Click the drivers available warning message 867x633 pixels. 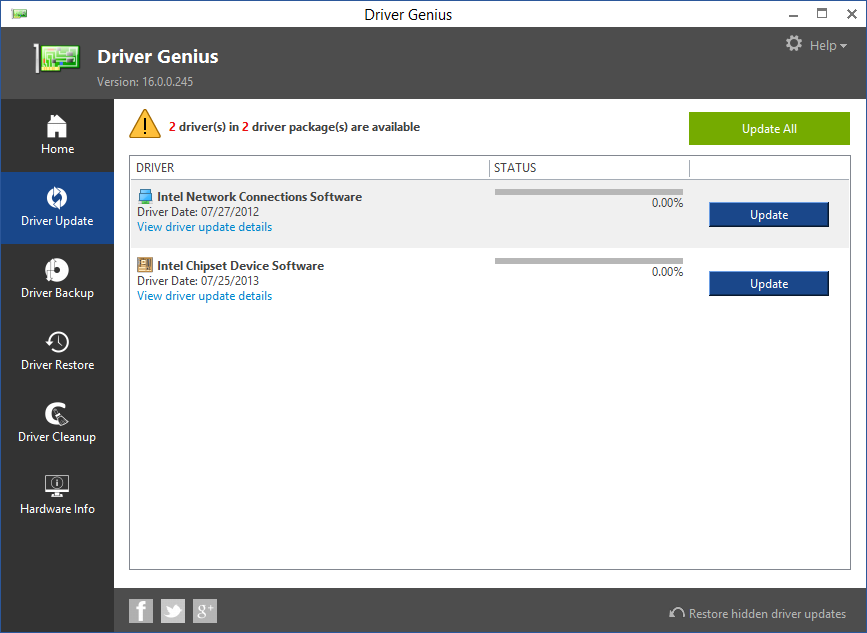click(x=294, y=127)
